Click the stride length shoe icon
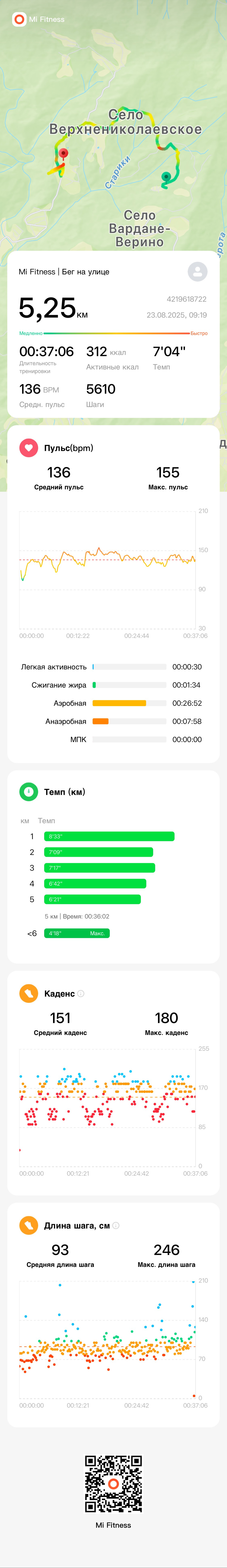 29,1225
